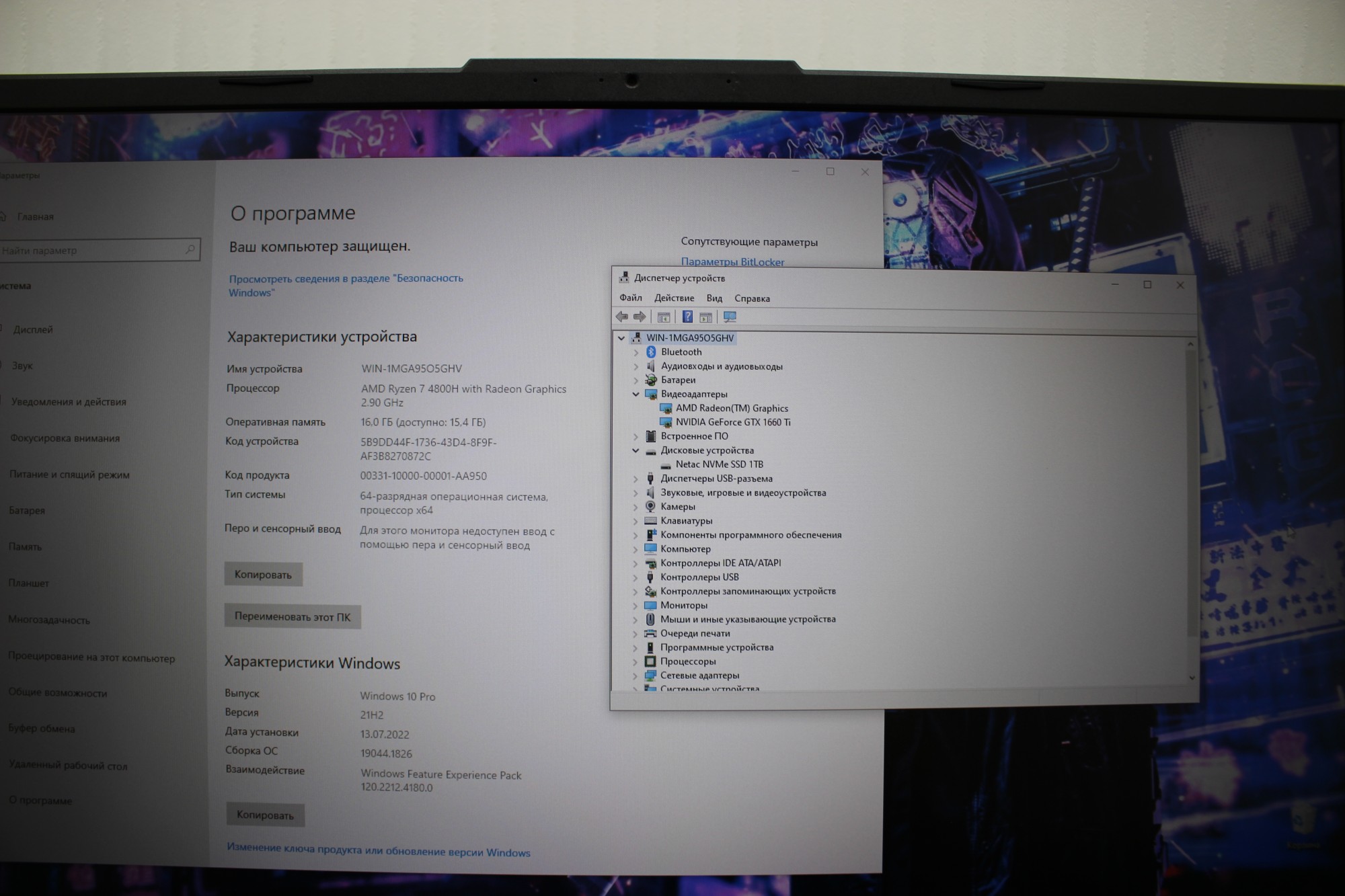Viewport: 1345px width, 896px height.
Task: Collapse the Дисковые устройства category
Action: point(636,450)
